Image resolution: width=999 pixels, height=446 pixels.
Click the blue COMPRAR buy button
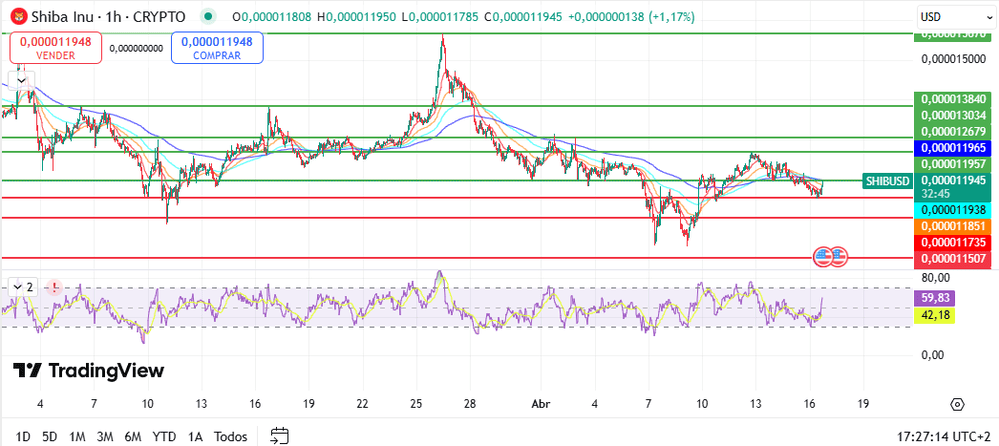click(x=217, y=48)
